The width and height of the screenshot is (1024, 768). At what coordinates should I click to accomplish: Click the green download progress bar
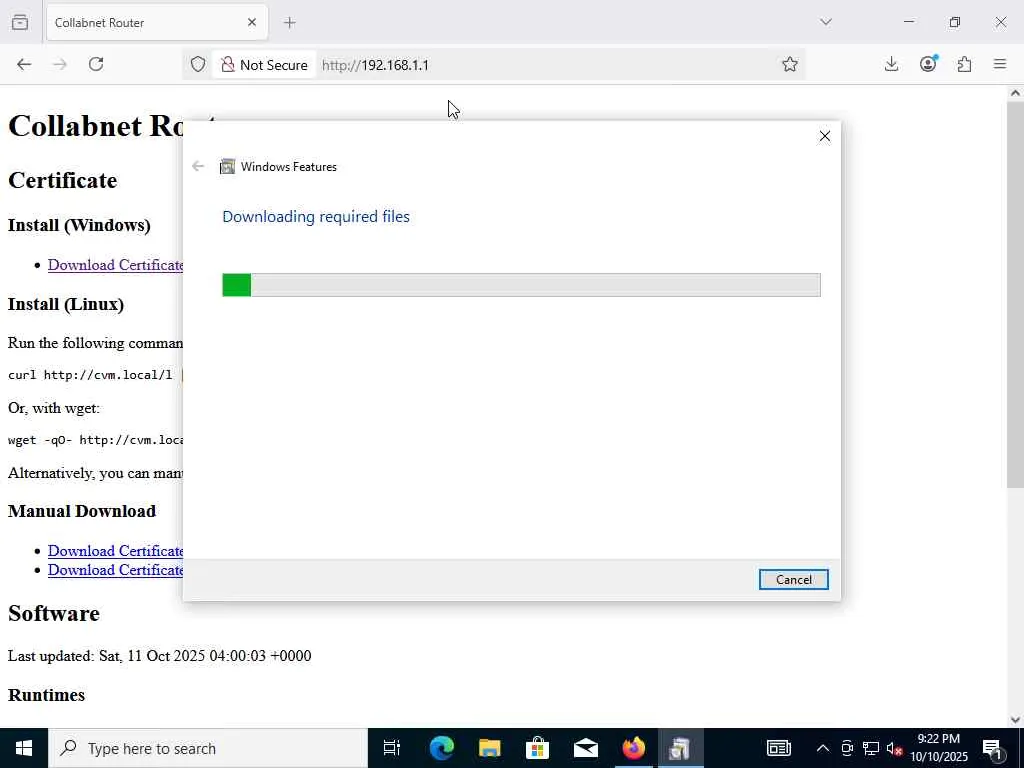pos(236,285)
